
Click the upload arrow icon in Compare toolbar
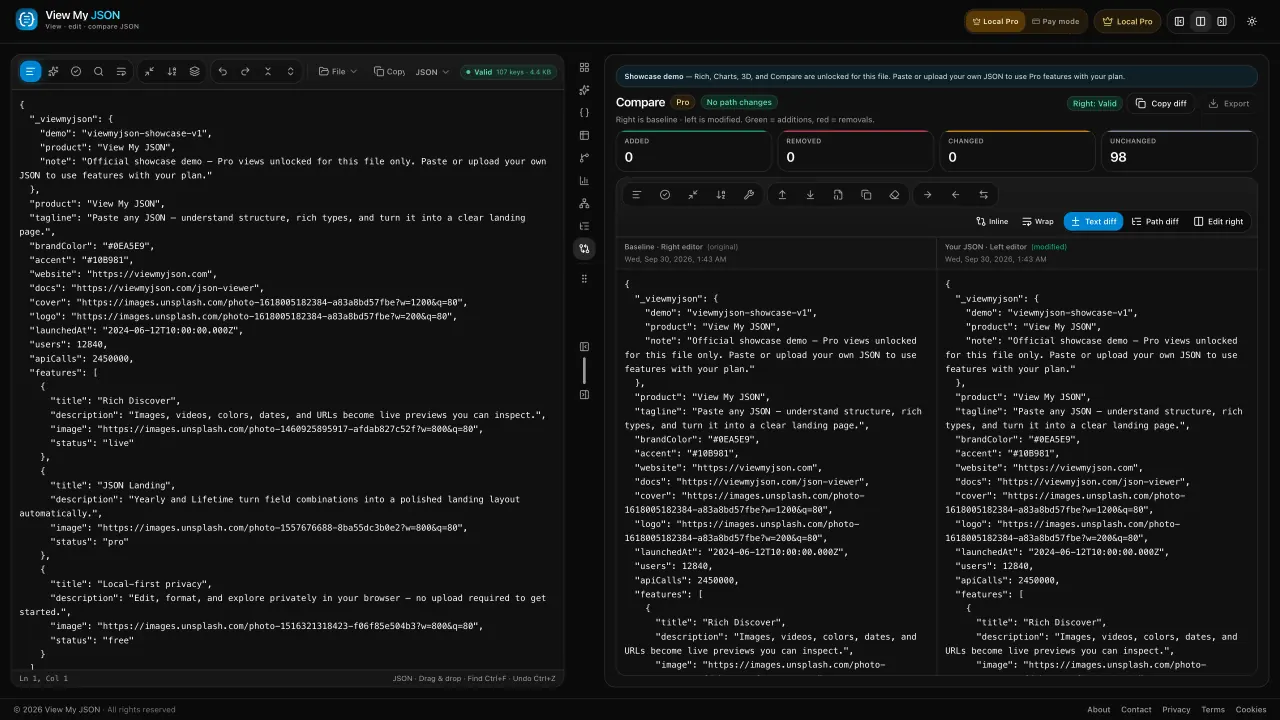pos(782,195)
